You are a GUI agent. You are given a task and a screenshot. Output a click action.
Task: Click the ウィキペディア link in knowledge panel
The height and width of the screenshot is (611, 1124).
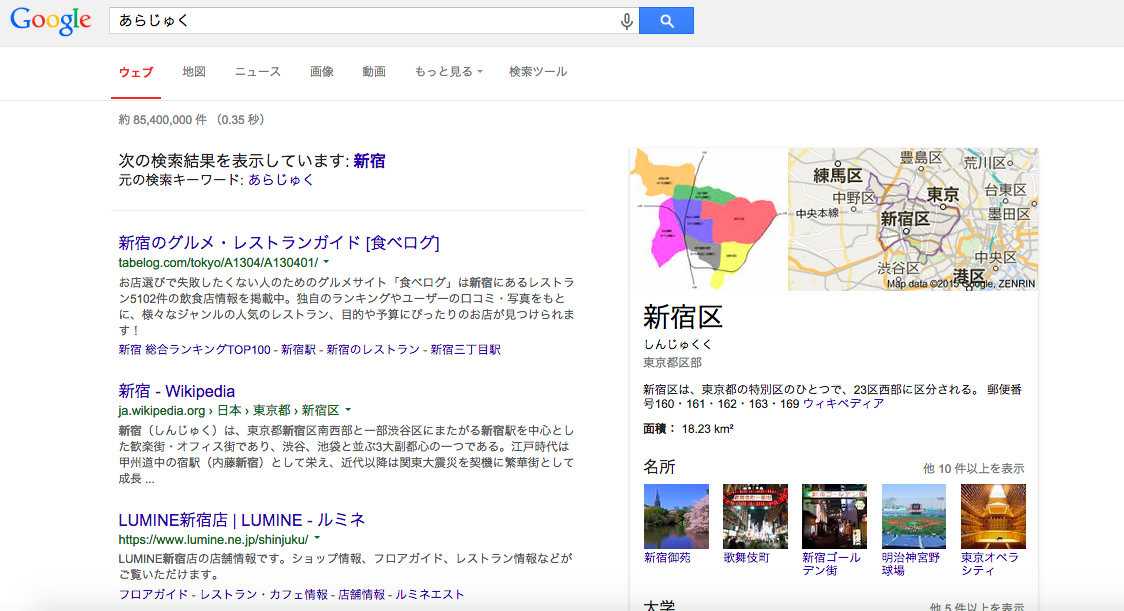coord(843,404)
